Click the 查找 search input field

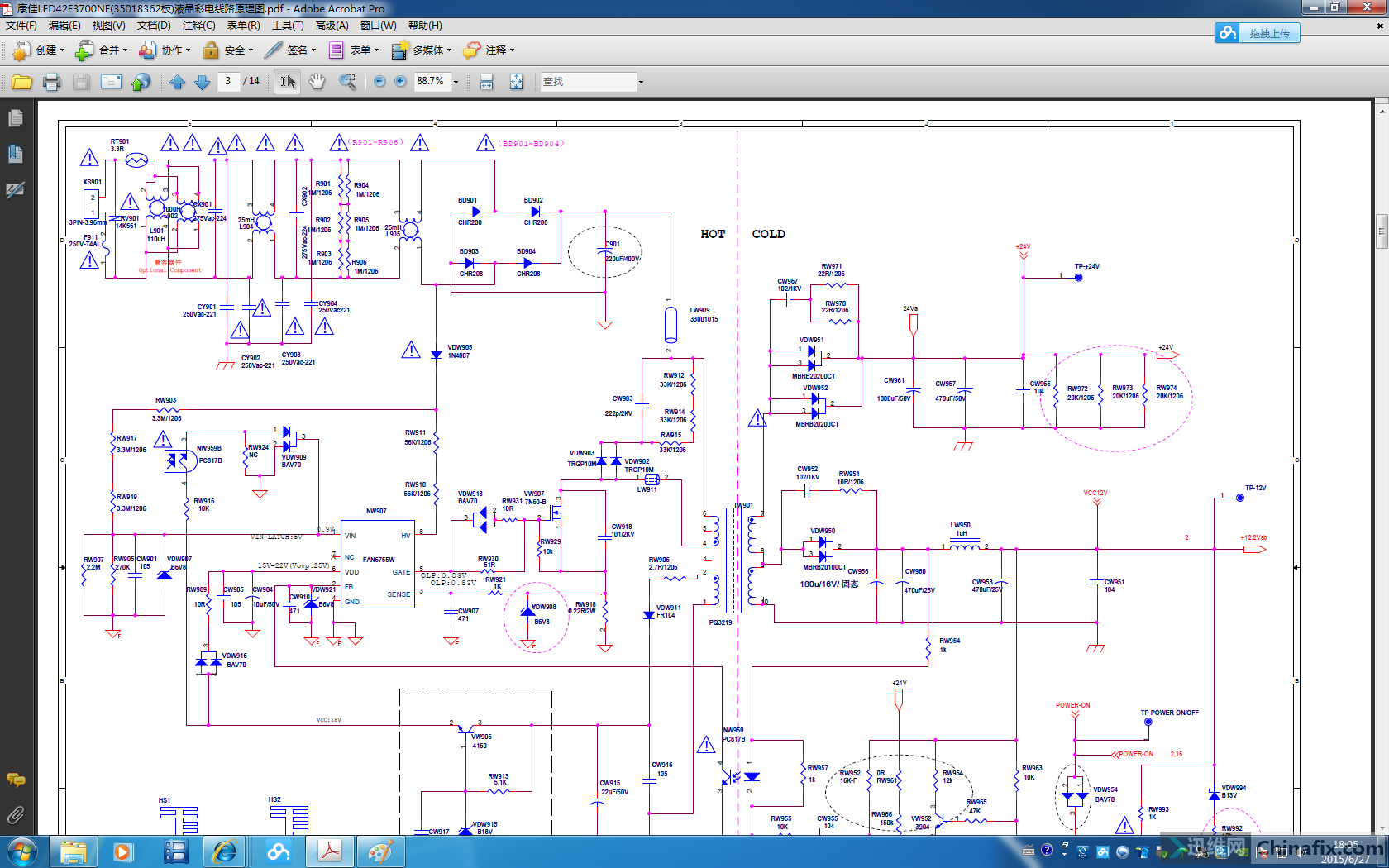point(587,82)
